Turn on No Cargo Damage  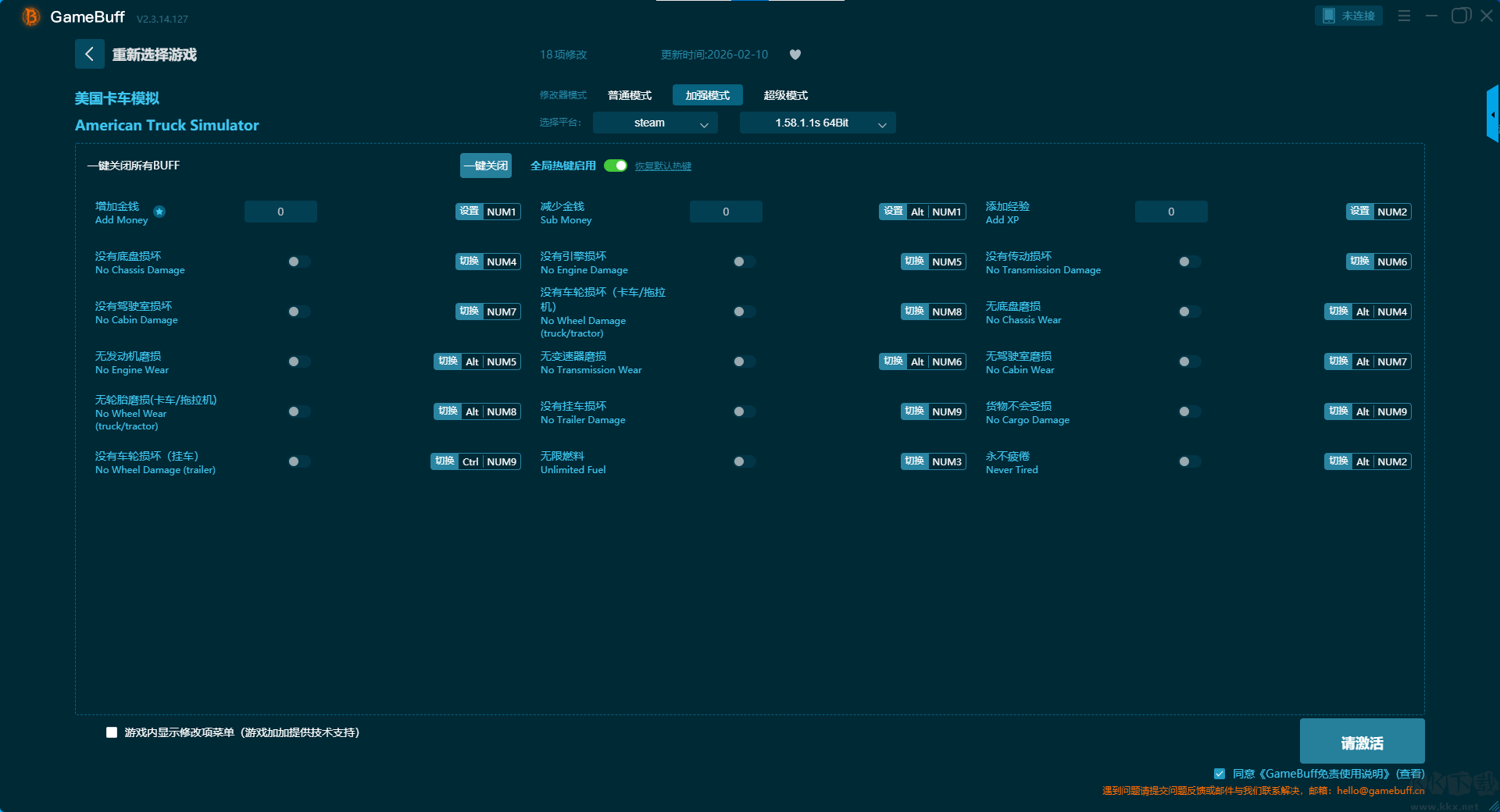[x=1189, y=411]
